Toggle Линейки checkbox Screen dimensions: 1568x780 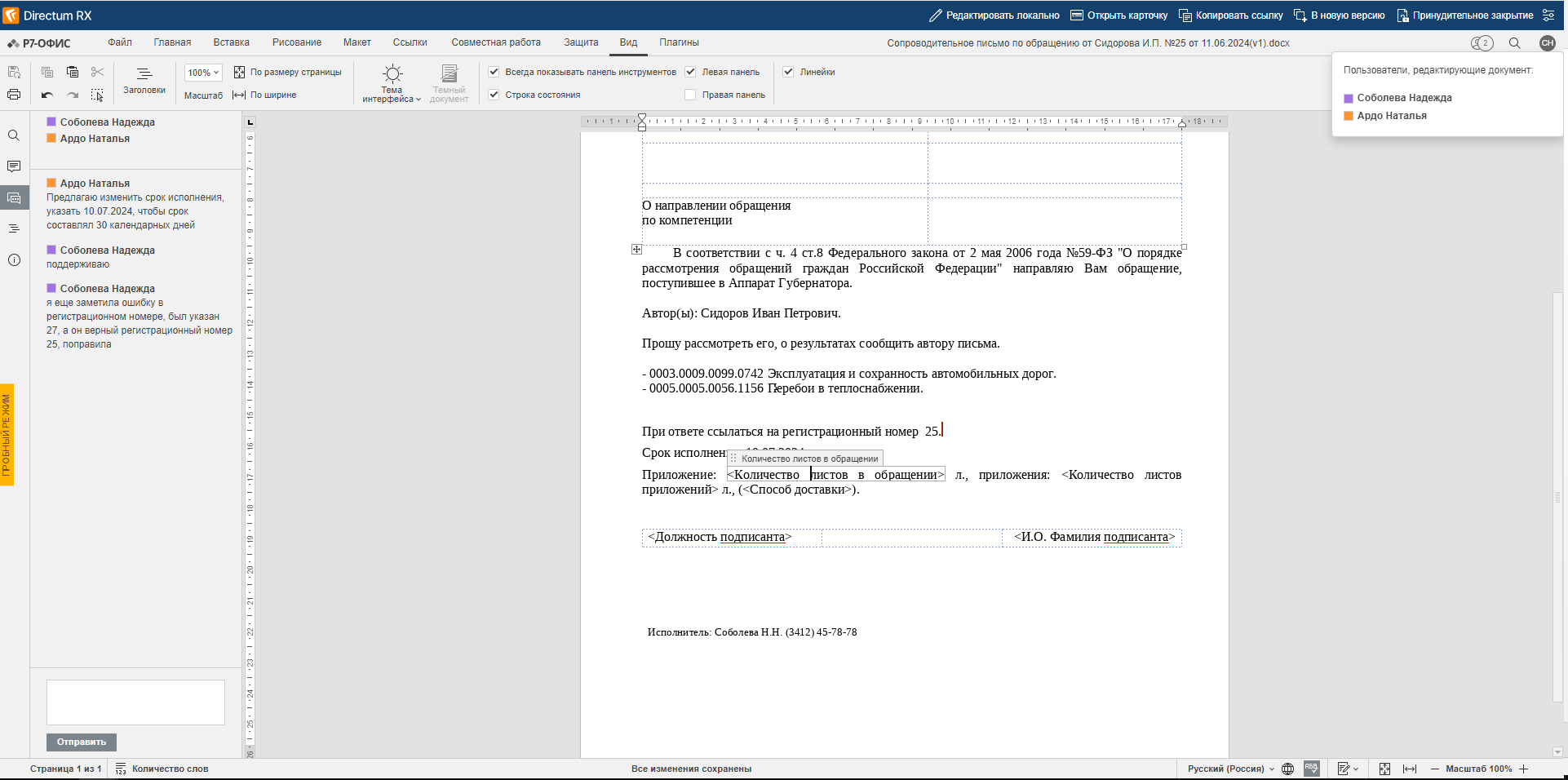[x=788, y=72]
